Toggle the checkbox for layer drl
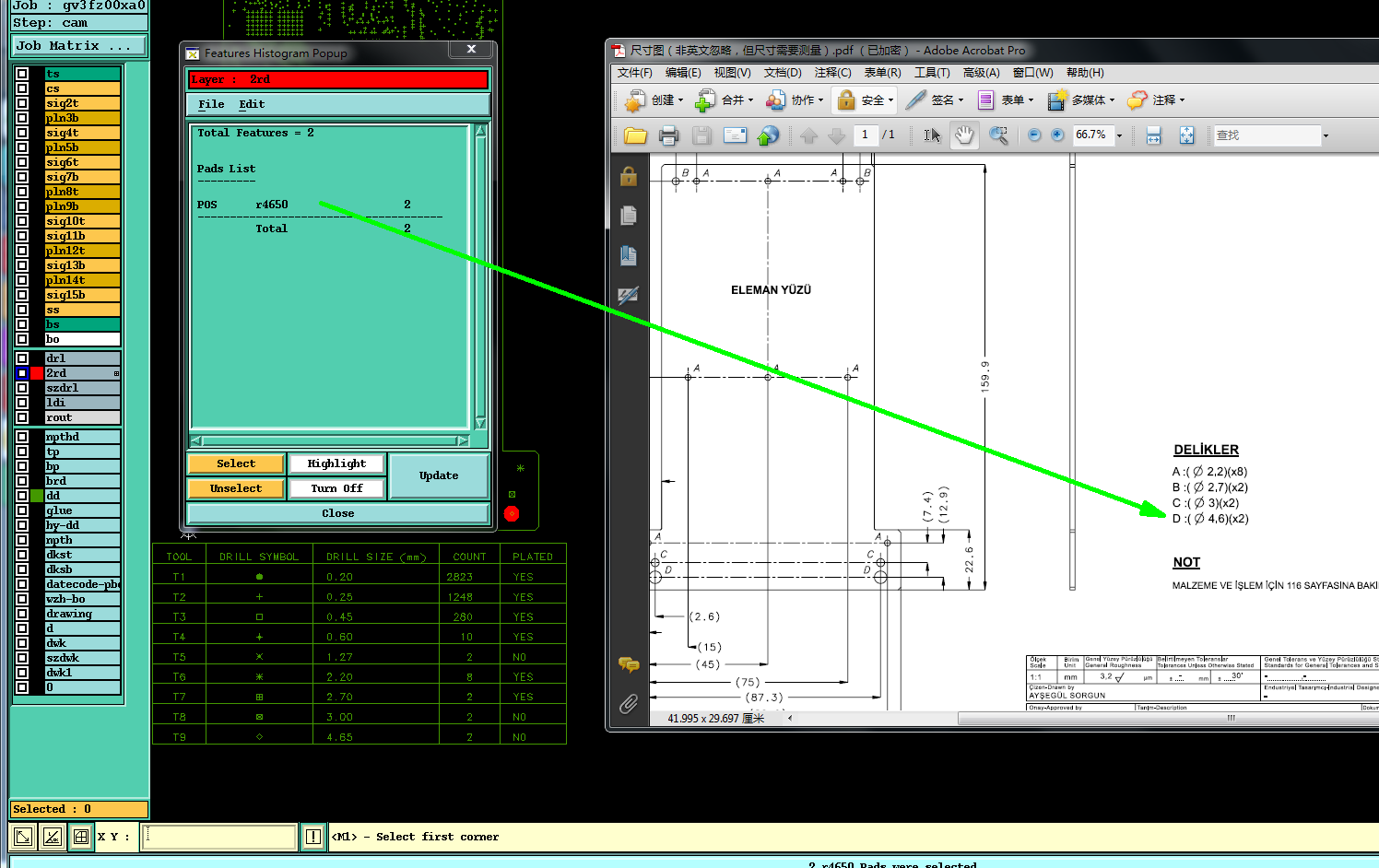 click(22, 358)
